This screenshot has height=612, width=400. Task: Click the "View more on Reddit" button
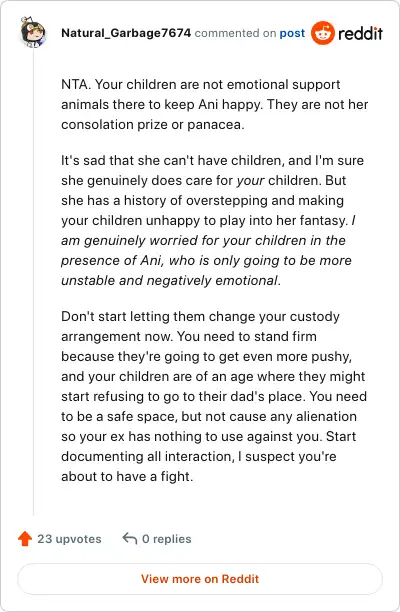200,579
